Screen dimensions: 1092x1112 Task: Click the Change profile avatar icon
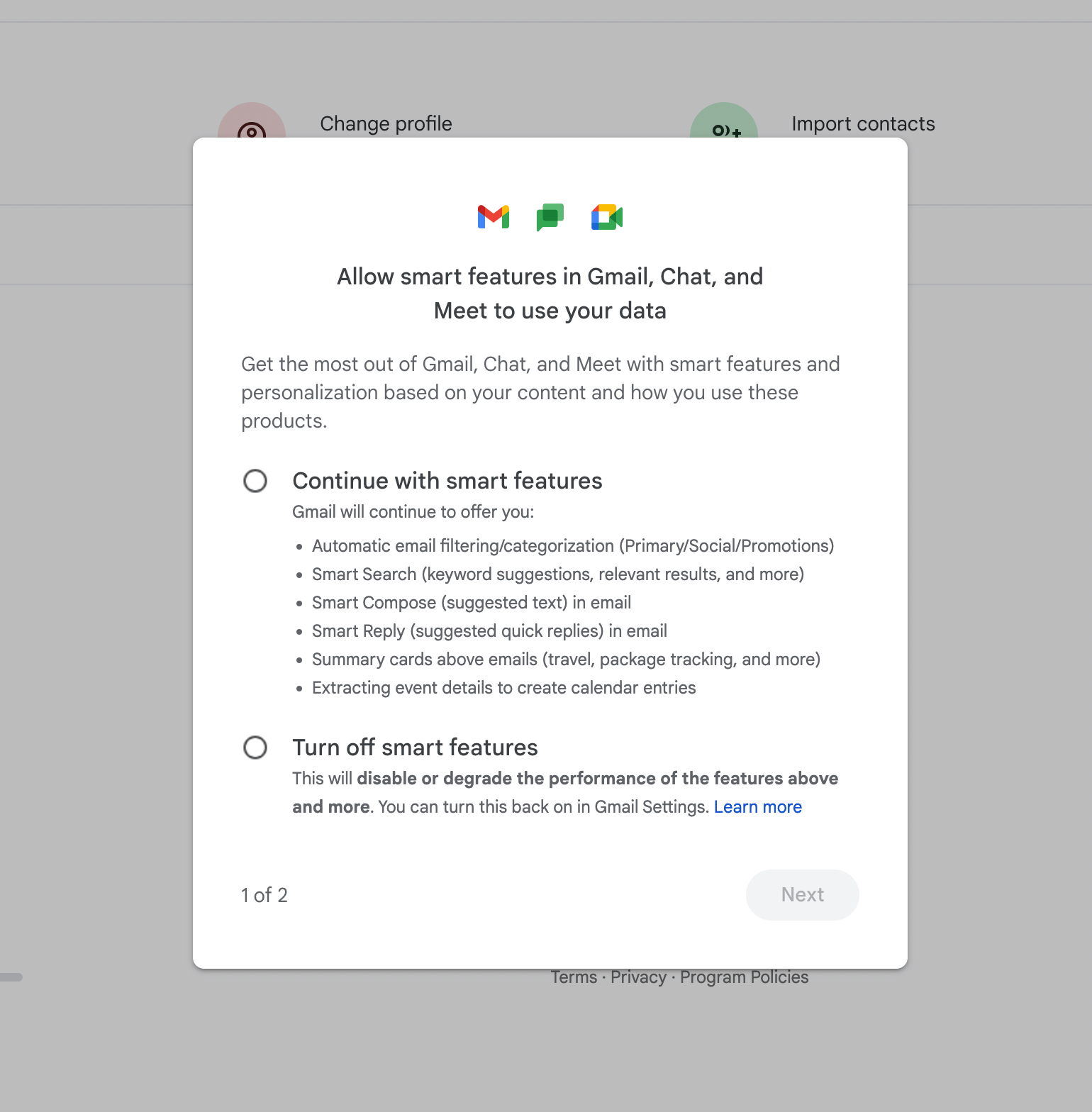pos(252,123)
